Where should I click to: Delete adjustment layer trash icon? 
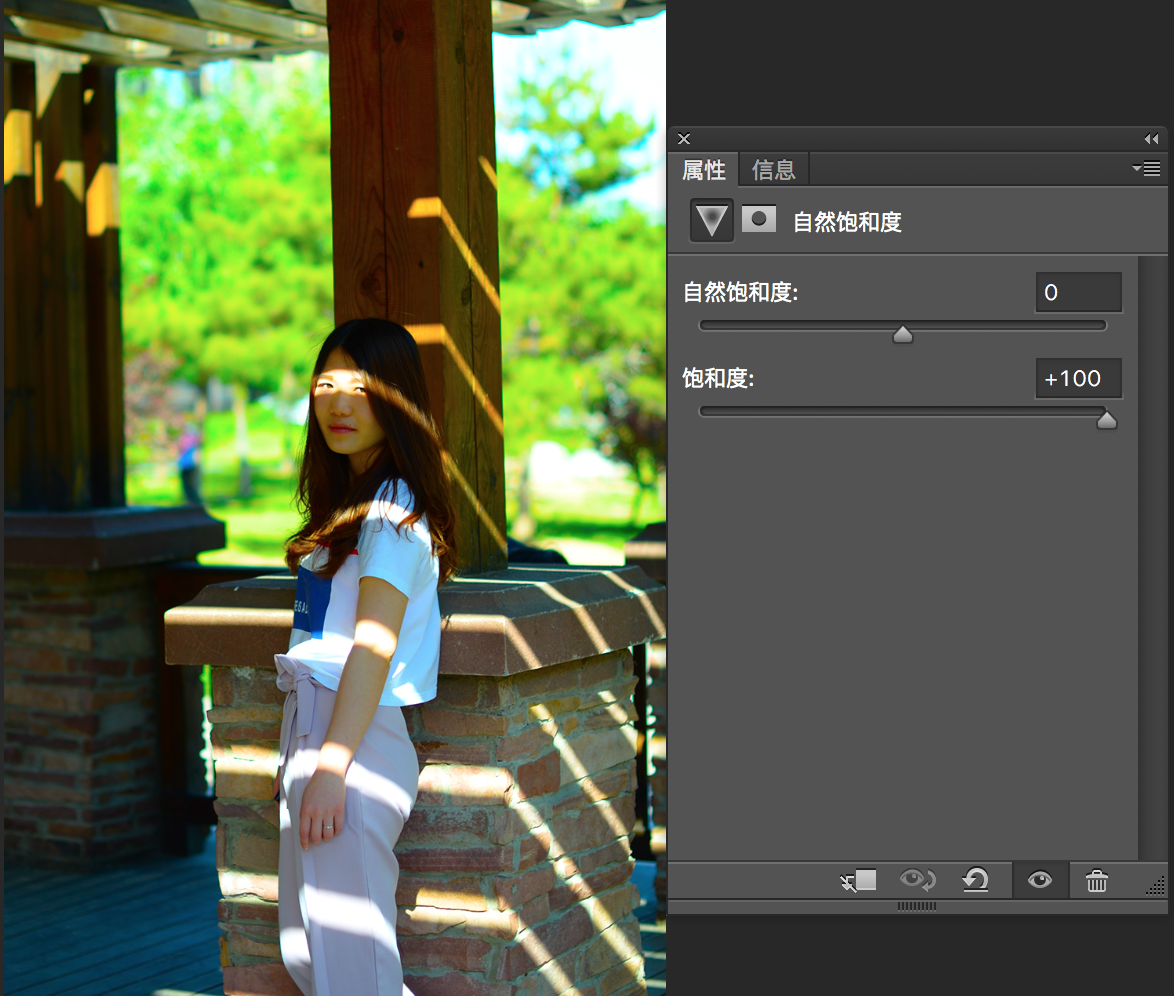click(1097, 880)
